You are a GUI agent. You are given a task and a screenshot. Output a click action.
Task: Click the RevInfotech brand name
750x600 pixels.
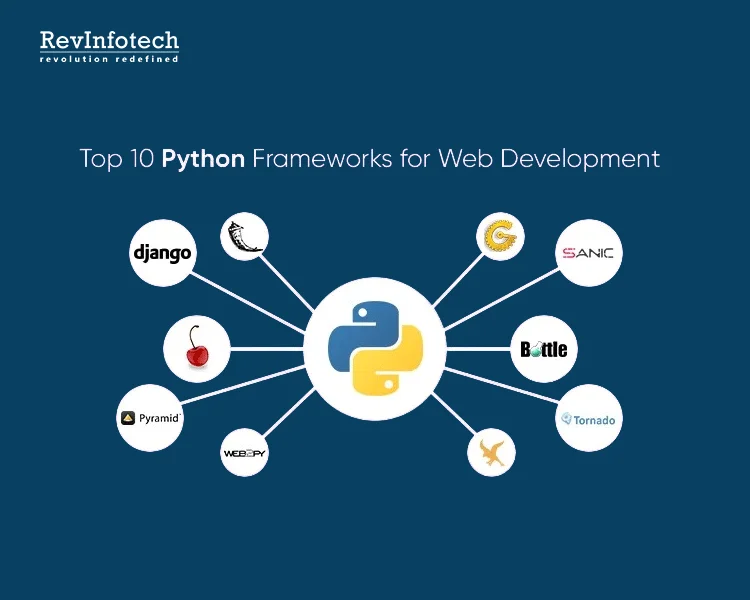tap(109, 41)
